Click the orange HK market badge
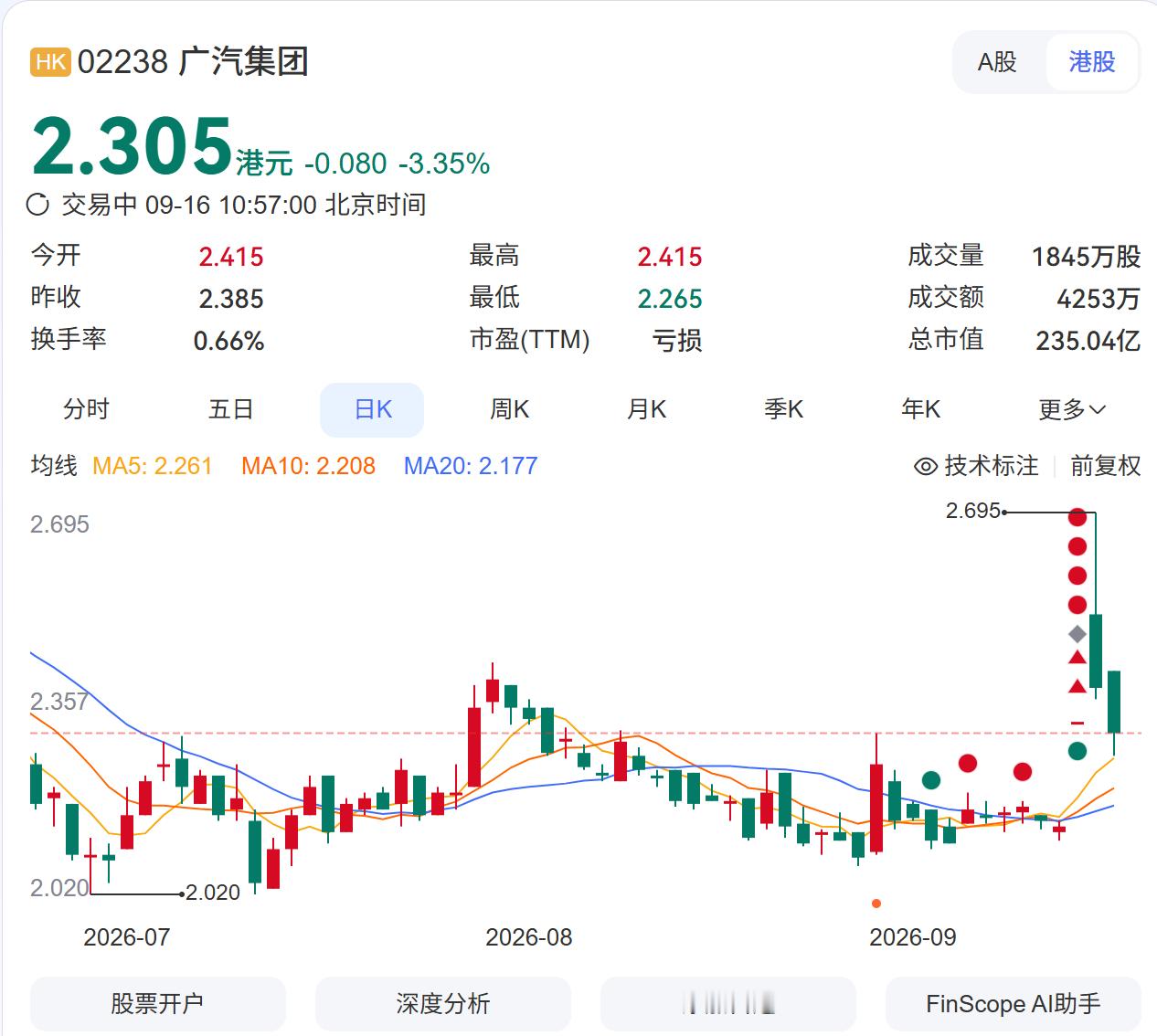 (x=50, y=61)
